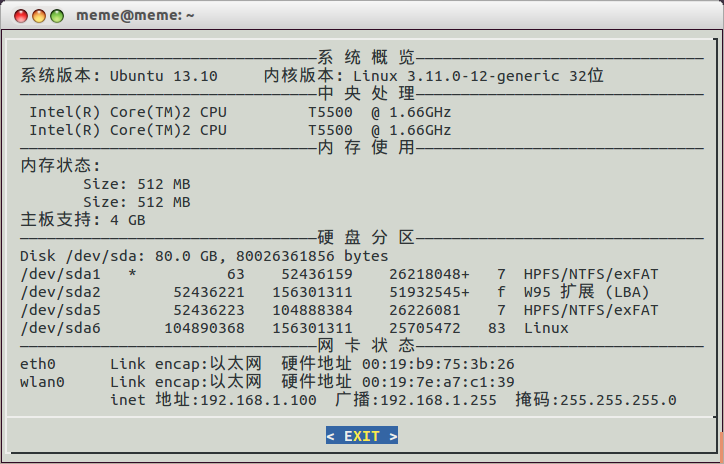Click the wlan0 interface name
Image resolution: width=724 pixels, height=464 pixels.
click(x=42, y=382)
